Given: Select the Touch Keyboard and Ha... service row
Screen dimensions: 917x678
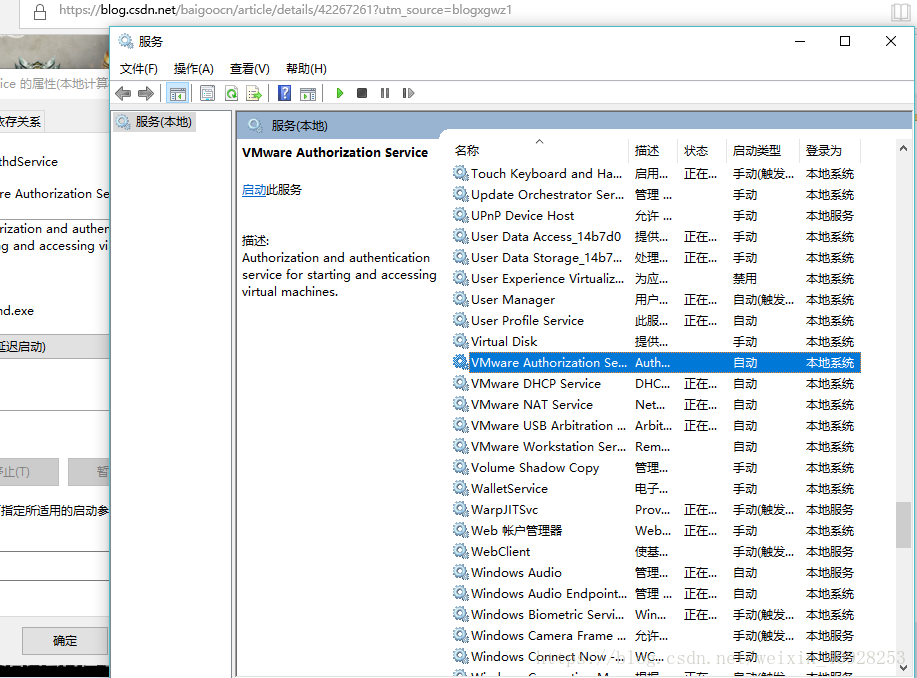Looking at the screenshot, I should click(656, 174).
